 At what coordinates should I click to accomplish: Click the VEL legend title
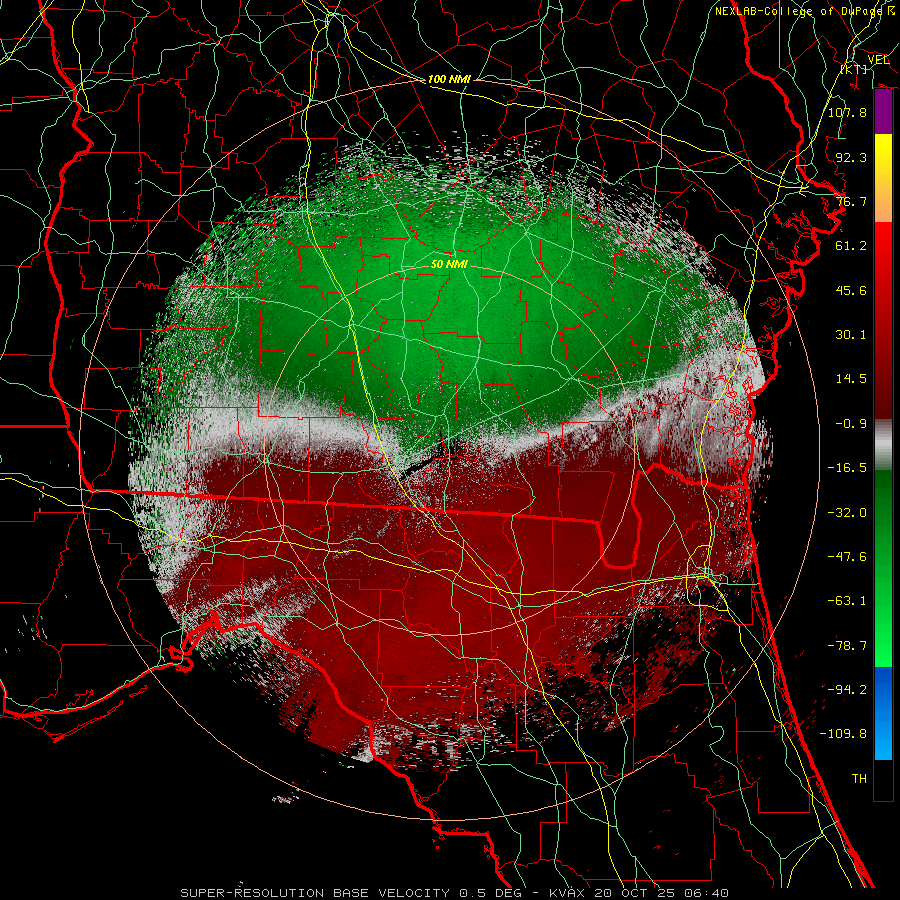point(878,60)
